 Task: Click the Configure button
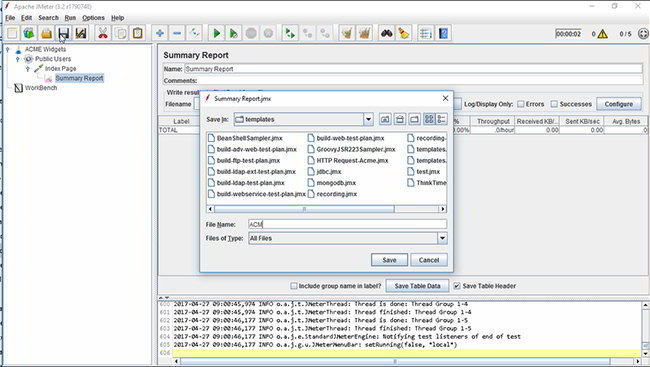pyautogui.click(x=618, y=104)
